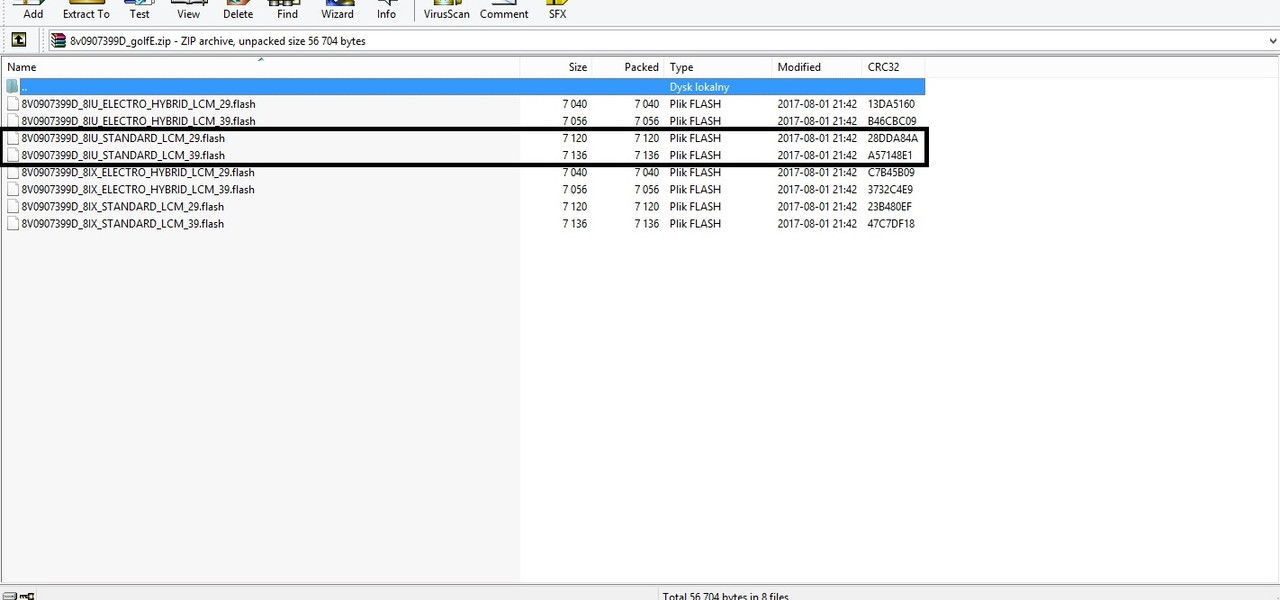Click CRC32 value 3732C4E9
The width and height of the screenshot is (1280, 600).
(x=890, y=189)
